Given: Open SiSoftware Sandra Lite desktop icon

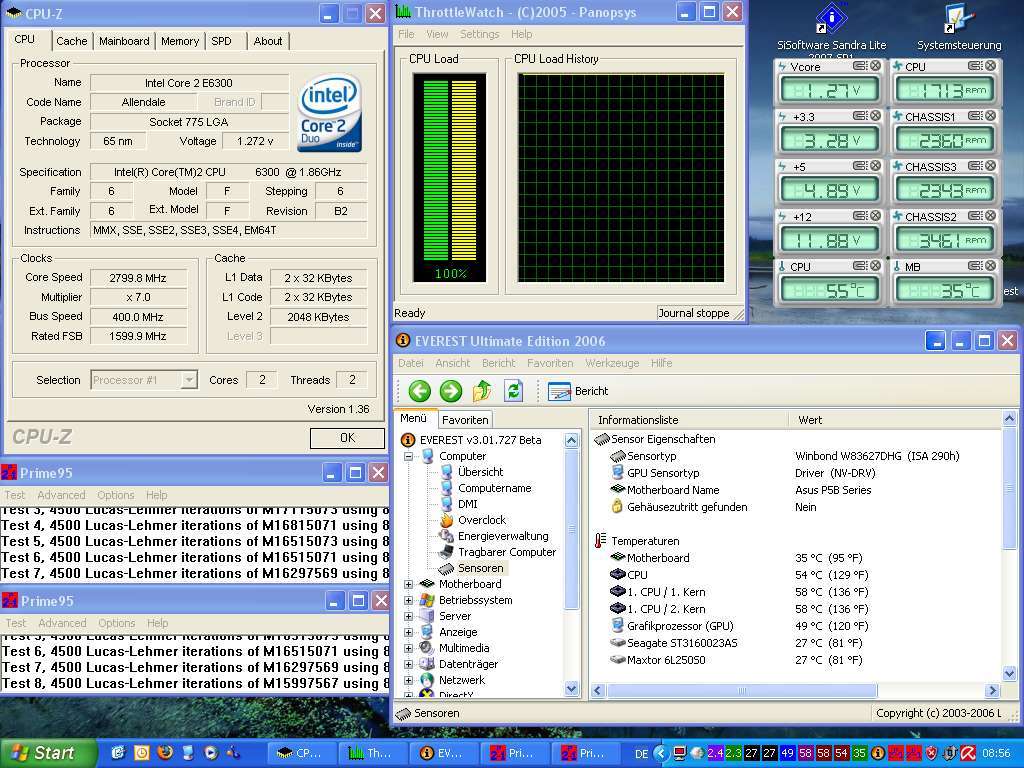Looking at the screenshot, I should [831, 27].
